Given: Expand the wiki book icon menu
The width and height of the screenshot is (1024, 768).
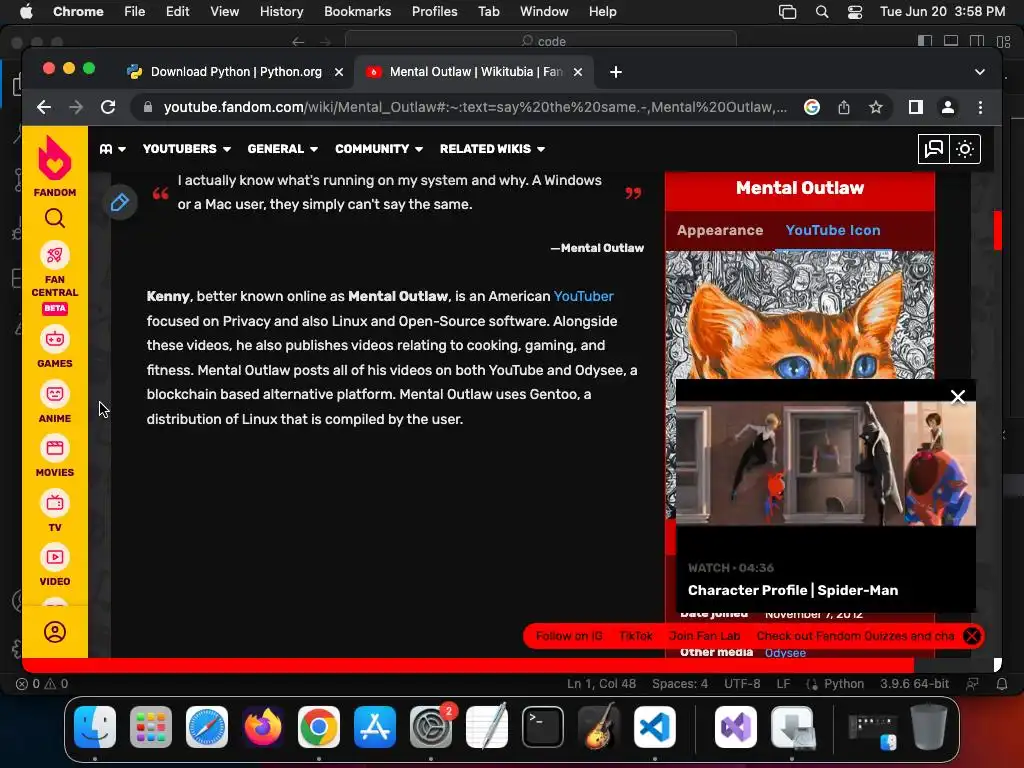Looking at the screenshot, I should [112, 149].
